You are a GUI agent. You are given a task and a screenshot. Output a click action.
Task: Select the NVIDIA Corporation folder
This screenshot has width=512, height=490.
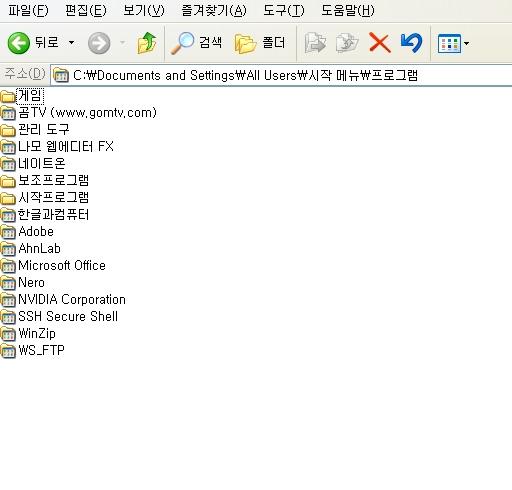[x=63, y=300]
